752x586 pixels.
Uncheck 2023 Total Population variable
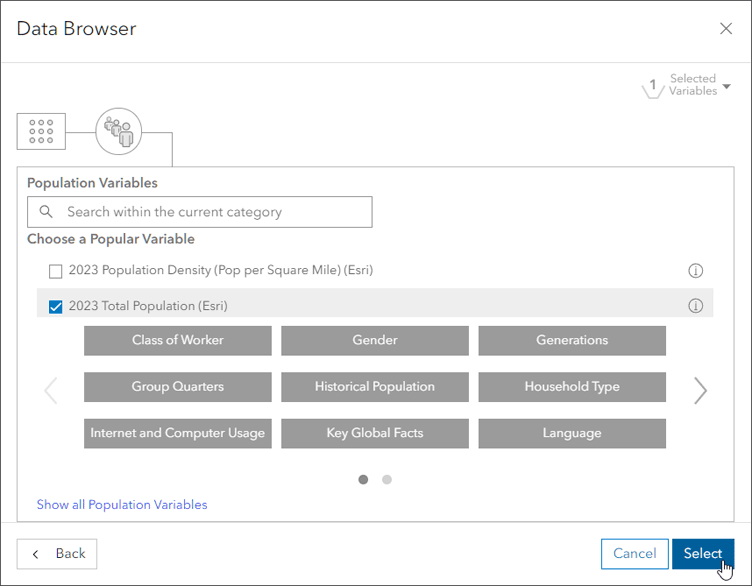point(56,306)
